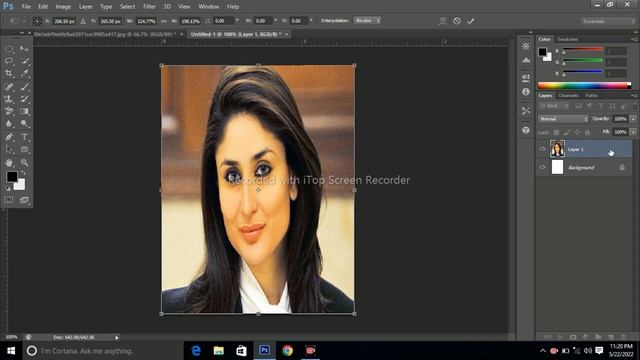Toggle lock transparent pixels

click(556, 132)
